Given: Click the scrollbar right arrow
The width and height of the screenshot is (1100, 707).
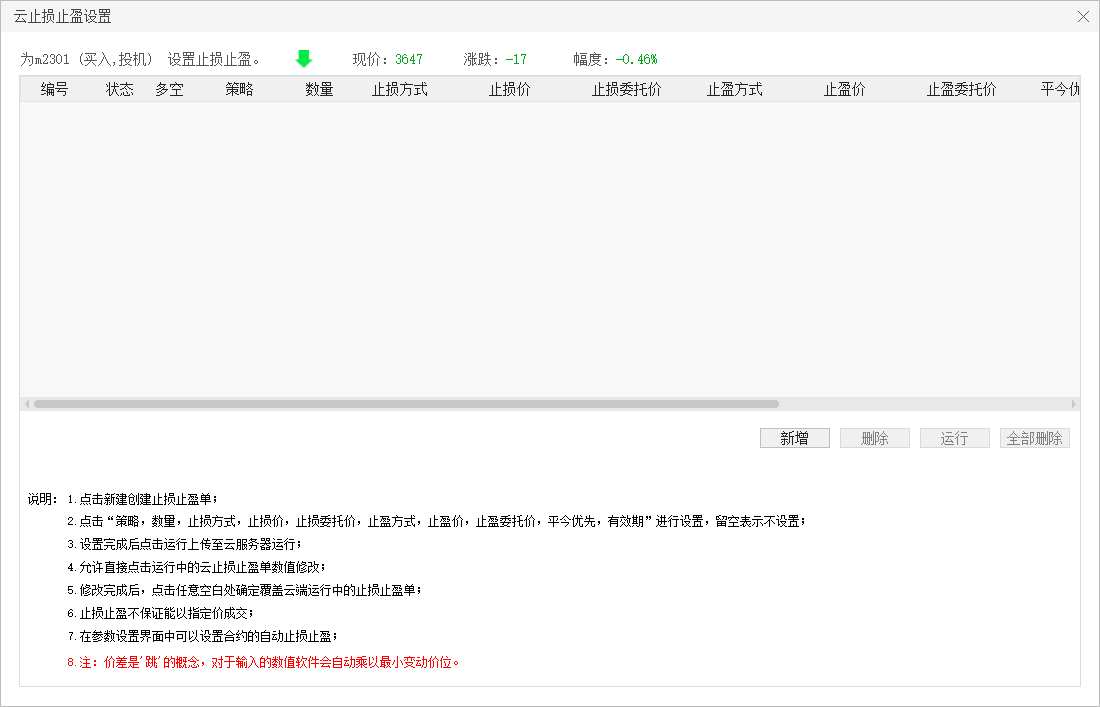Looking at the screenshot, I should (1074, 404).
